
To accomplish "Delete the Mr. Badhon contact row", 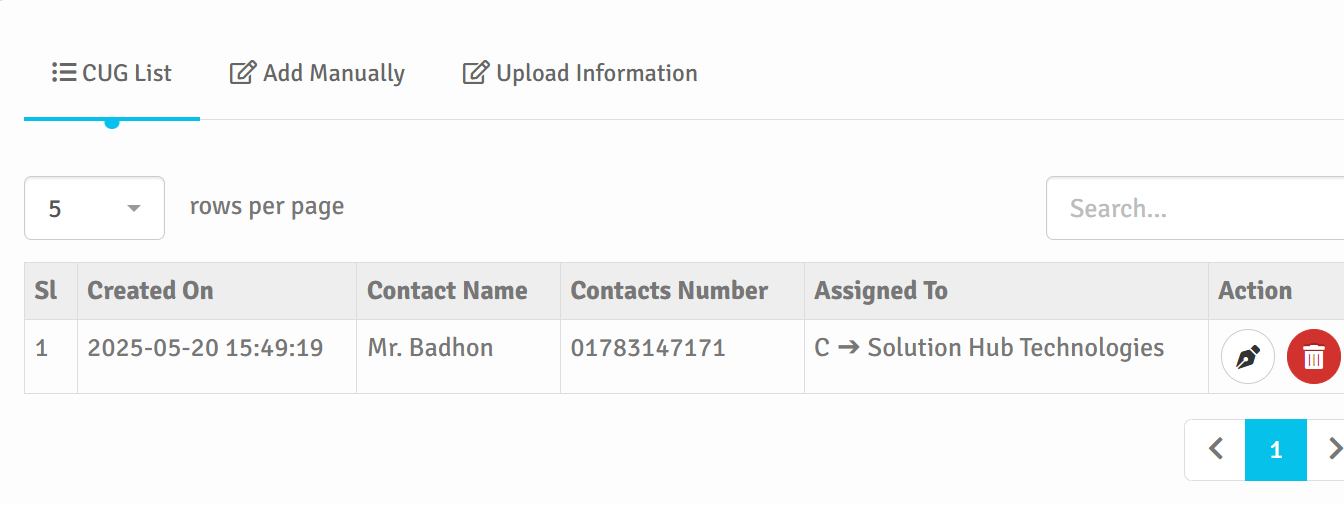I will pyautogui.click(x=1313, y=357).
